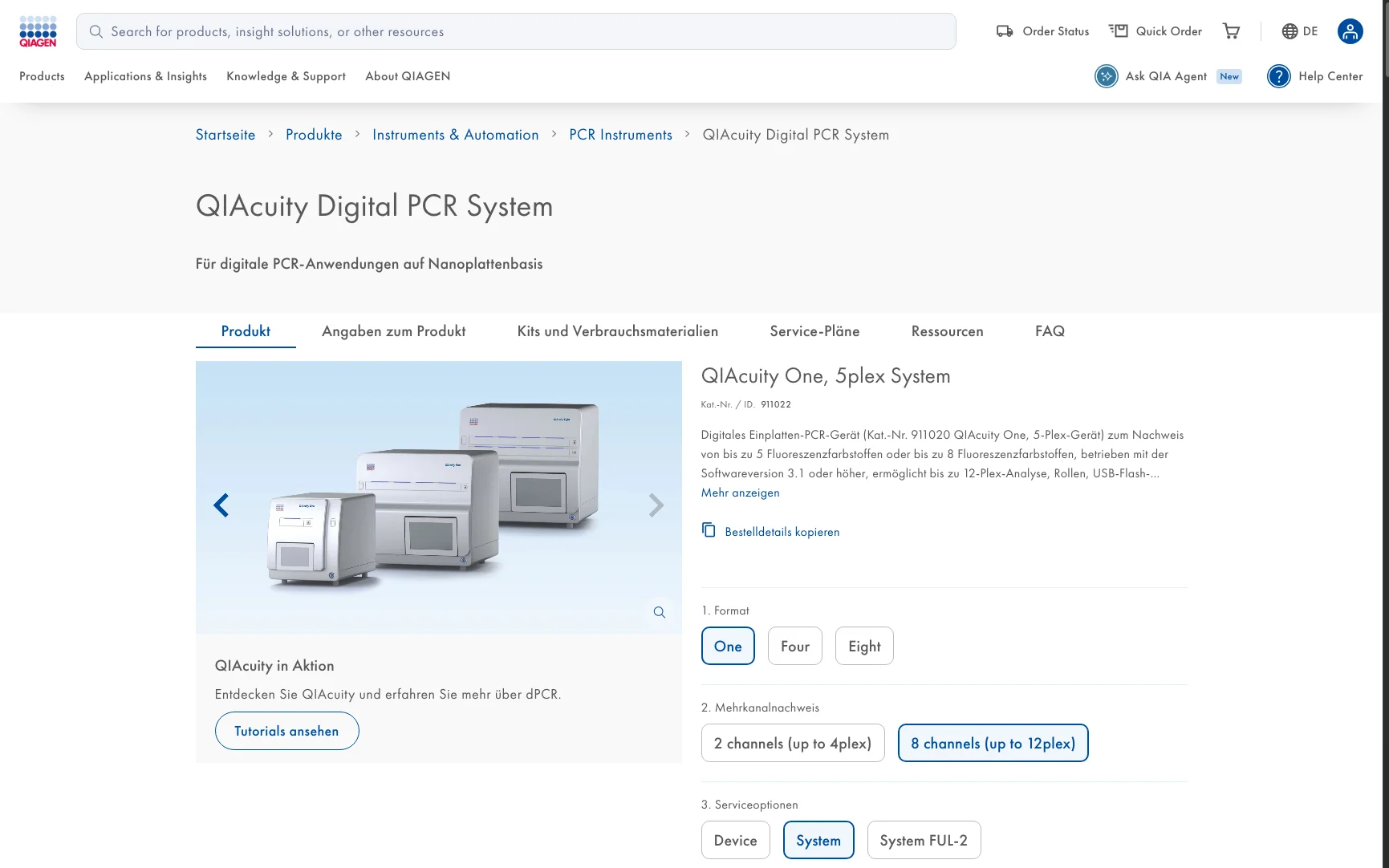Choose 2 channels (up to 4plex)
Image resolution: width=1389 pixels, height=868 pixels.
tap(793, 743)
